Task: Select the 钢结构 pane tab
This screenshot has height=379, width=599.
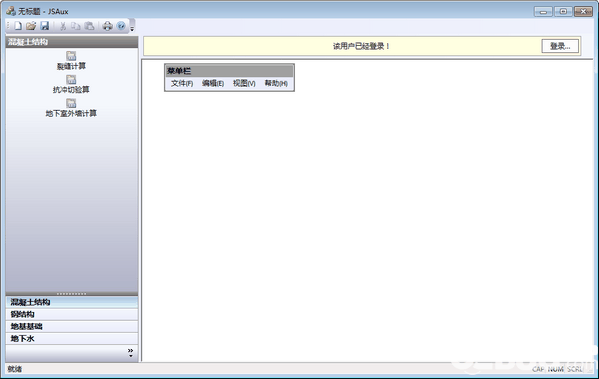Action: tap(72, 314)
